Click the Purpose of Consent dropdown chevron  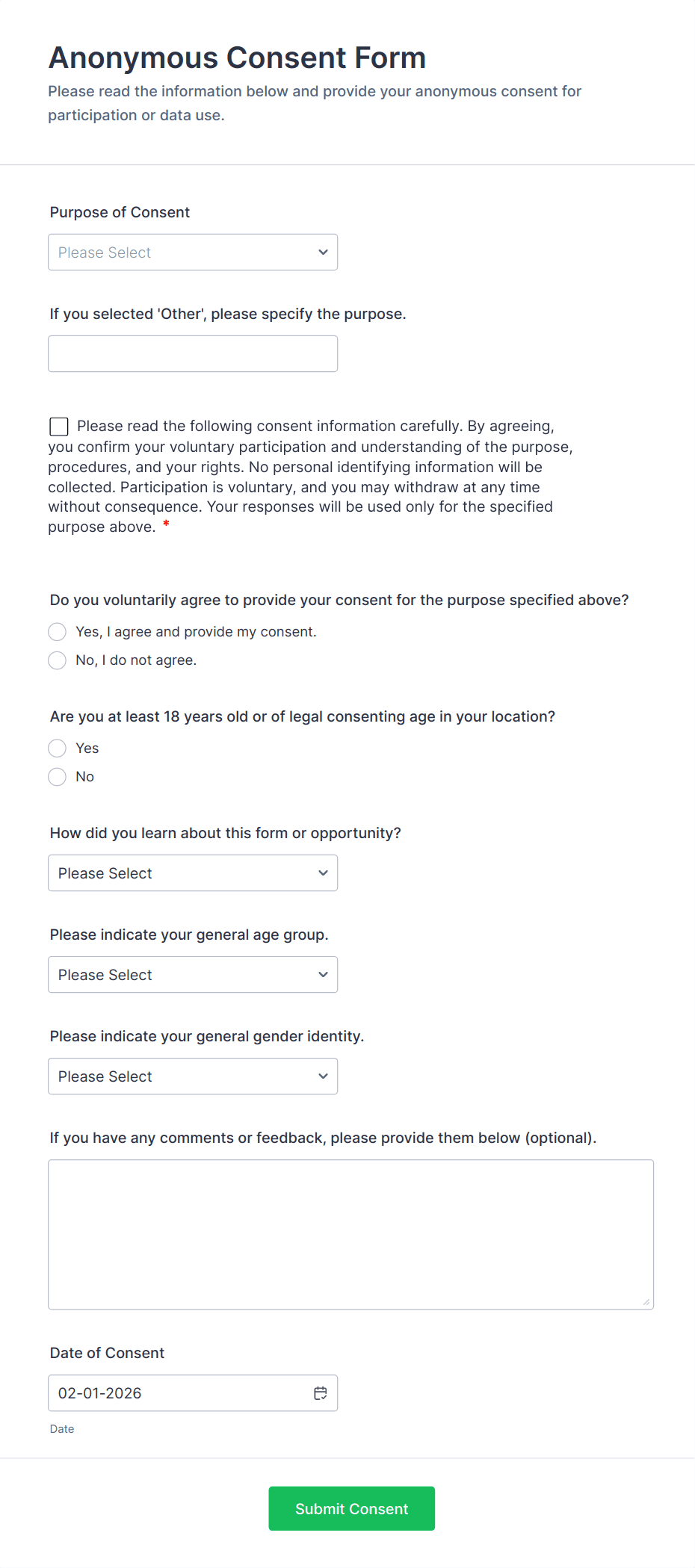323,252
